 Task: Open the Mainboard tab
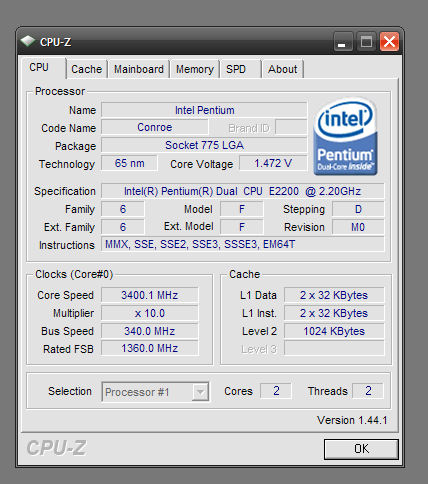coord(139,69)
